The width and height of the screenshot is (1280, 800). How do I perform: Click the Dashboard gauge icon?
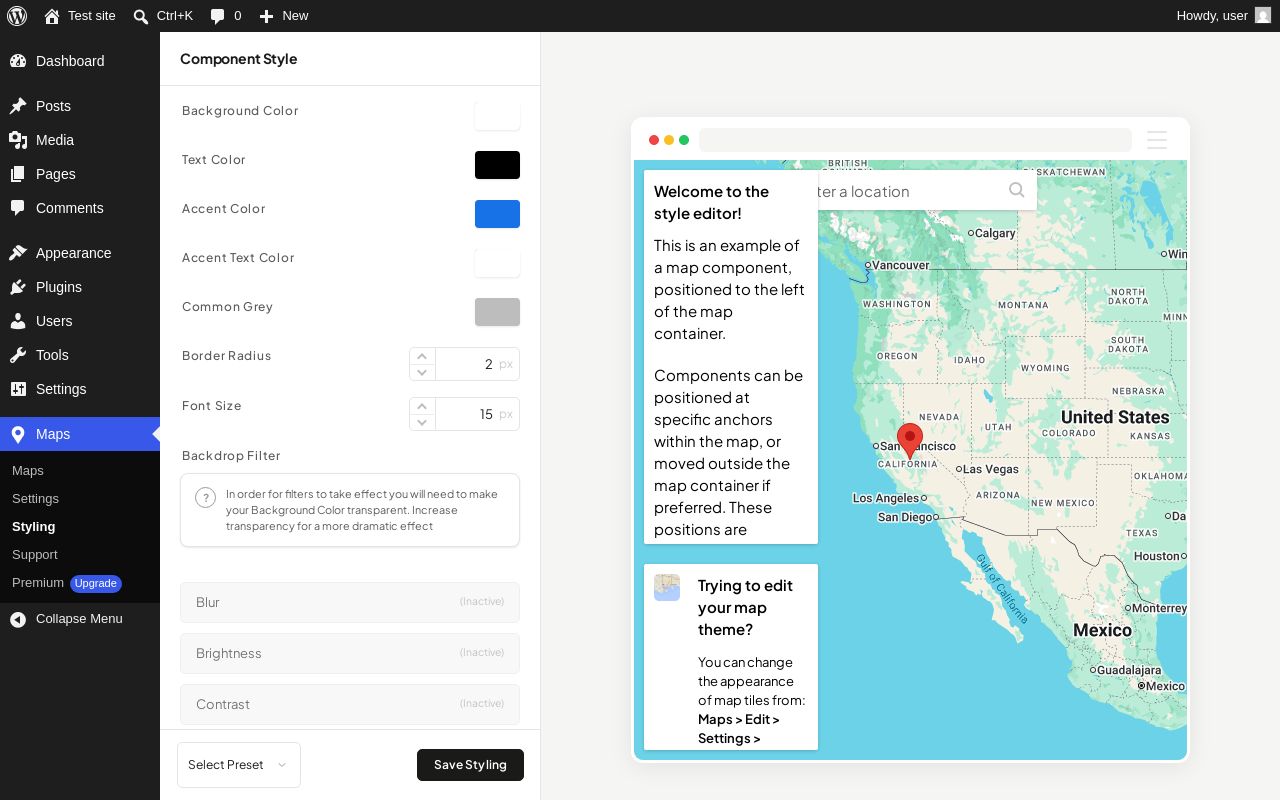tap(18, 61)
